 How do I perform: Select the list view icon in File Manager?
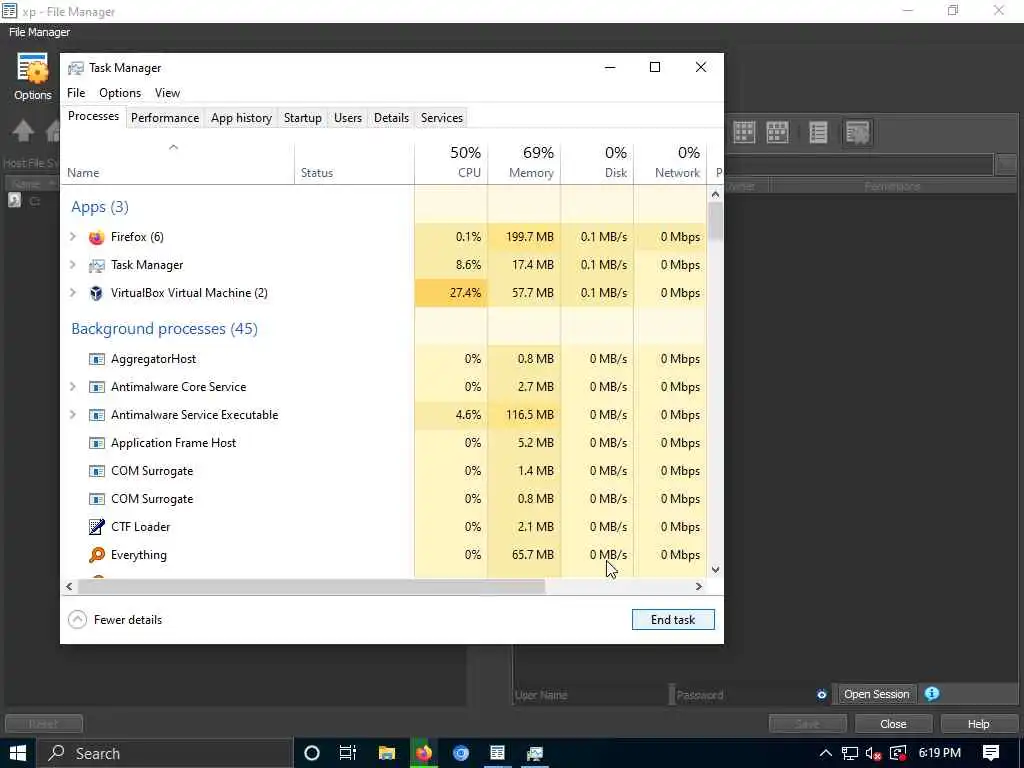click(x=818, y=133)
